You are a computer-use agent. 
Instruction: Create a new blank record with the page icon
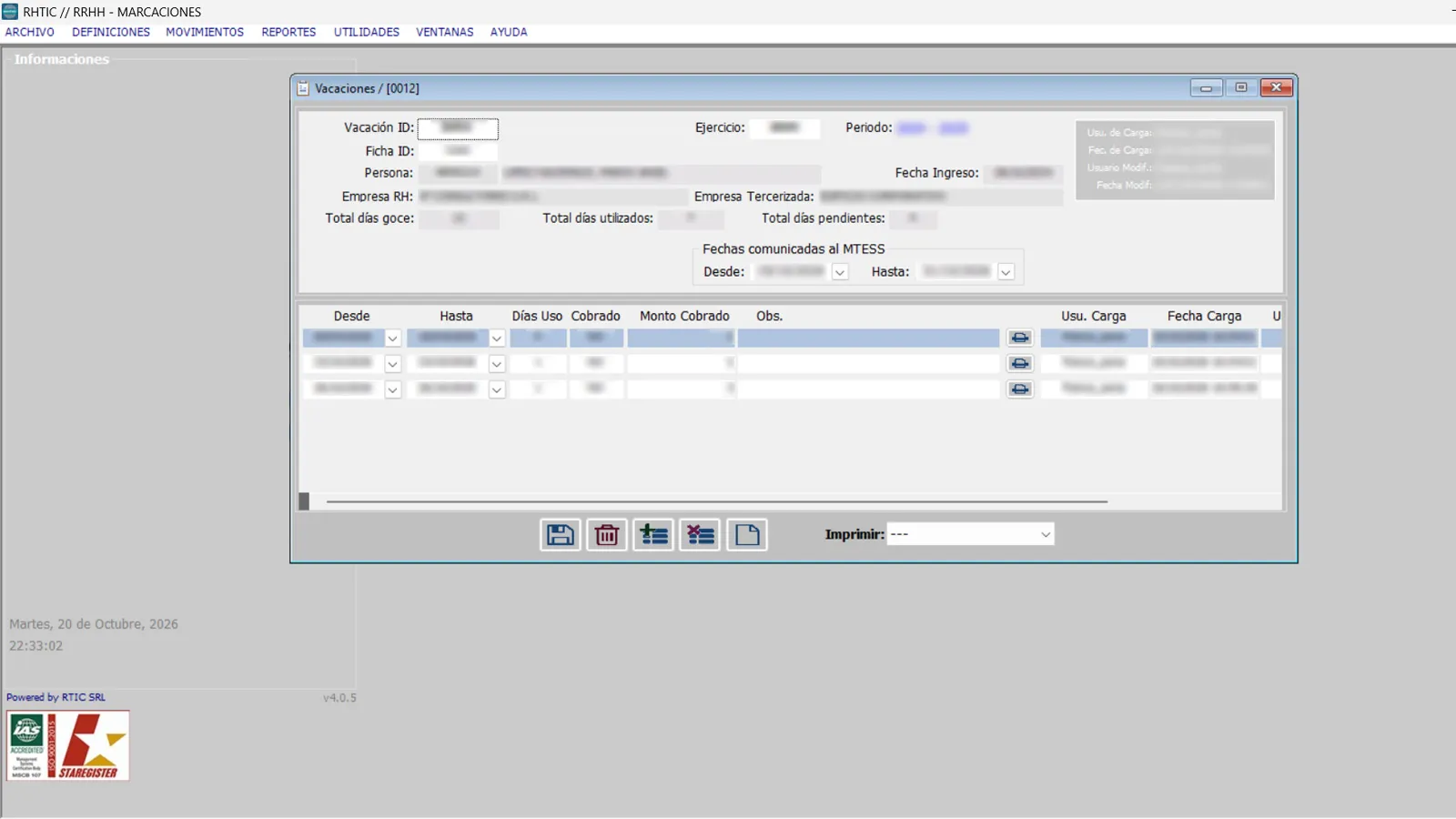tap(747, 535)
